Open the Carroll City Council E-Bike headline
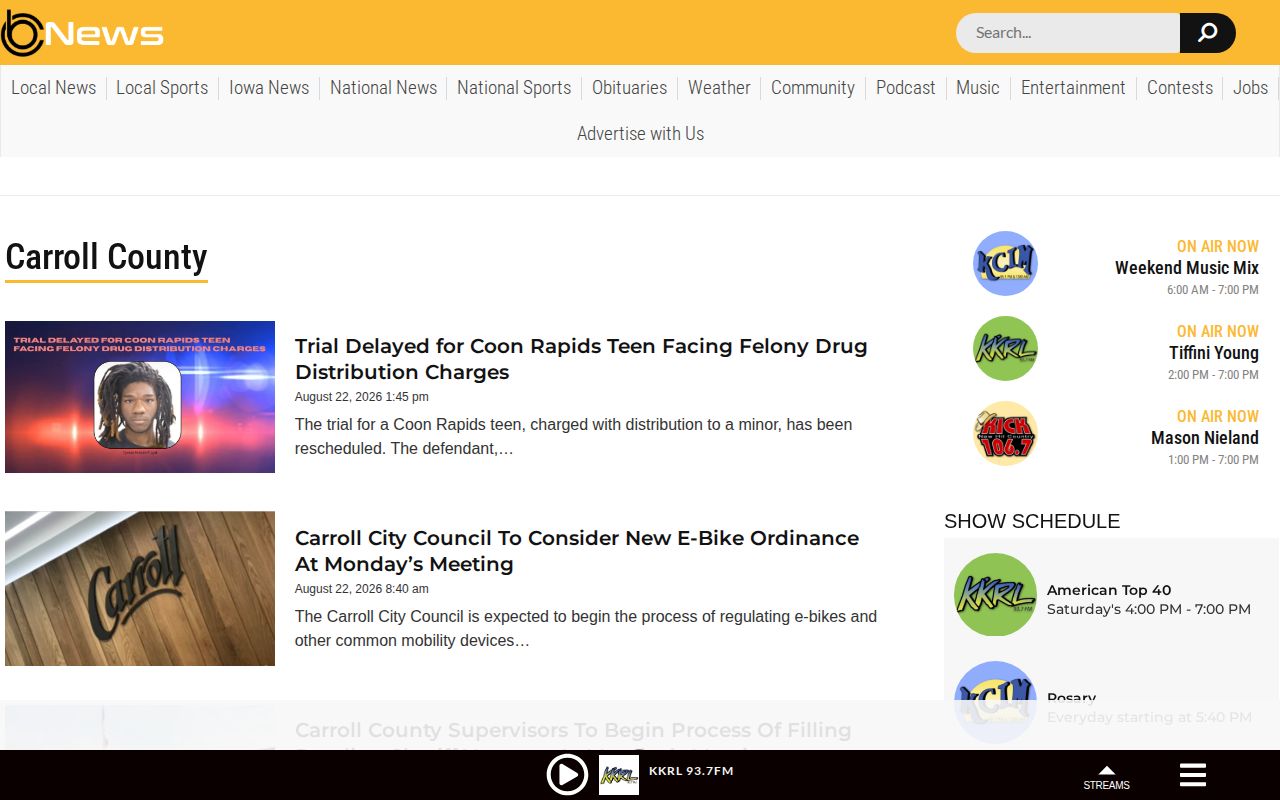This screenshot has height=800, width=1280. (577, 551)
